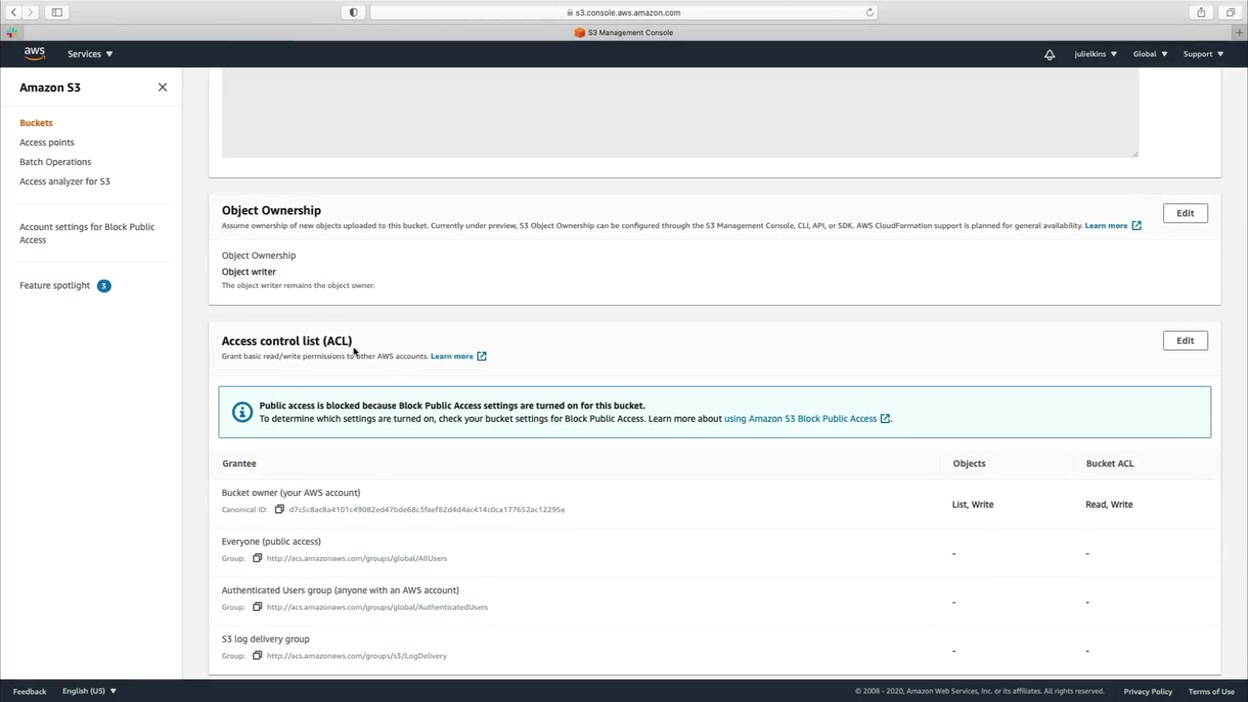
Task: Go forward with the Safari forward arrow
Action: tap(30, 12)
